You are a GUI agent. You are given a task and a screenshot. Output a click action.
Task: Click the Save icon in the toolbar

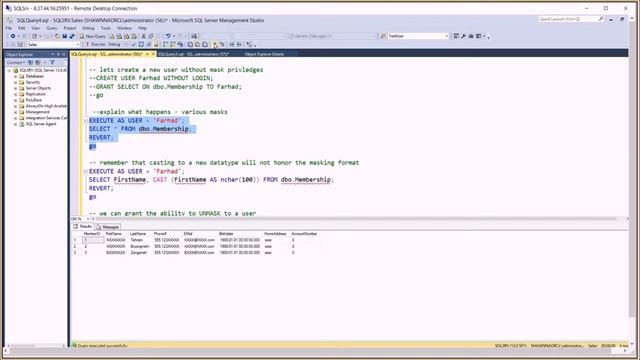(64, 36)
